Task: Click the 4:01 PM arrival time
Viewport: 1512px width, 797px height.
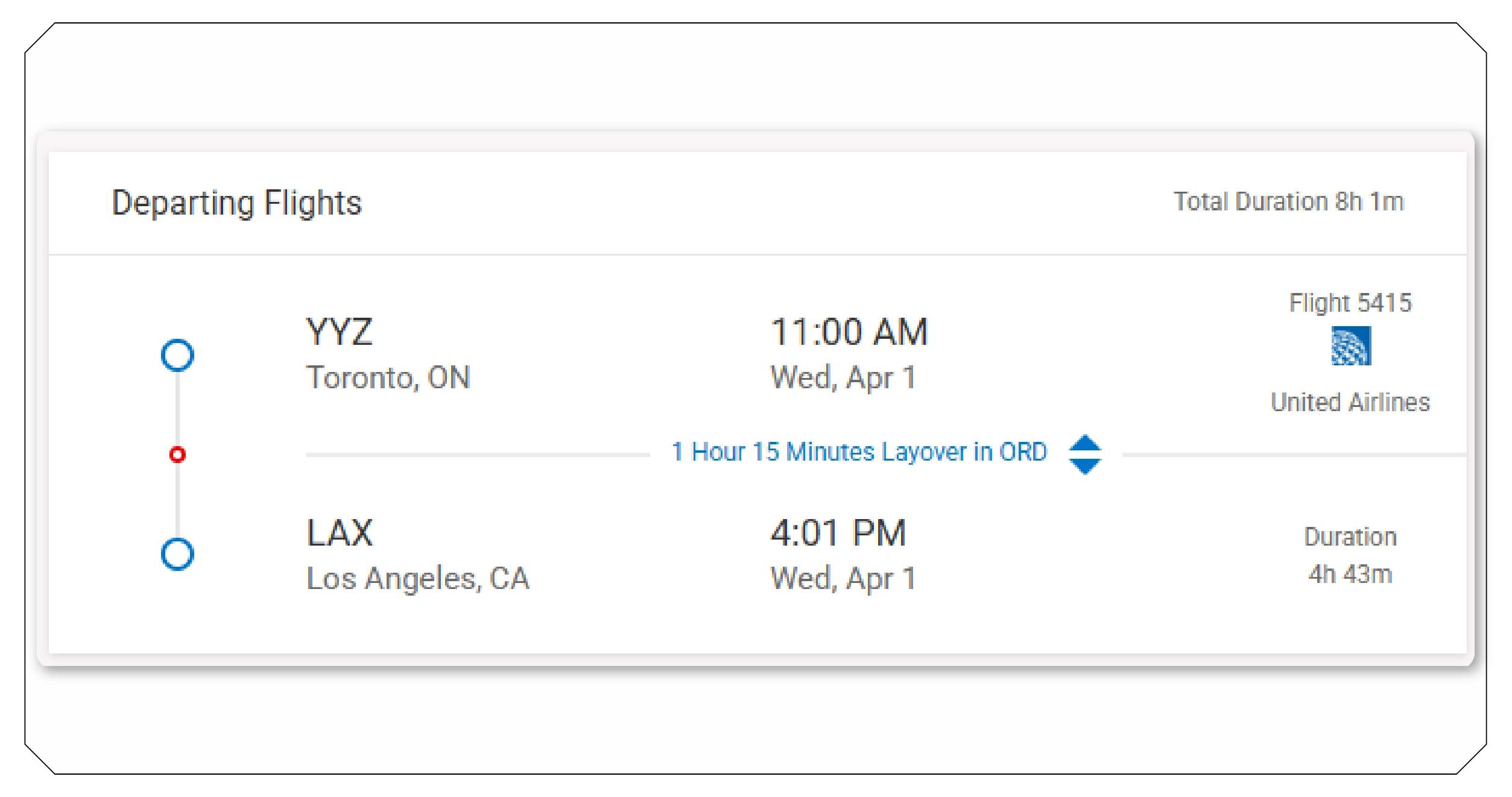Action: click(x=838, y=533)
